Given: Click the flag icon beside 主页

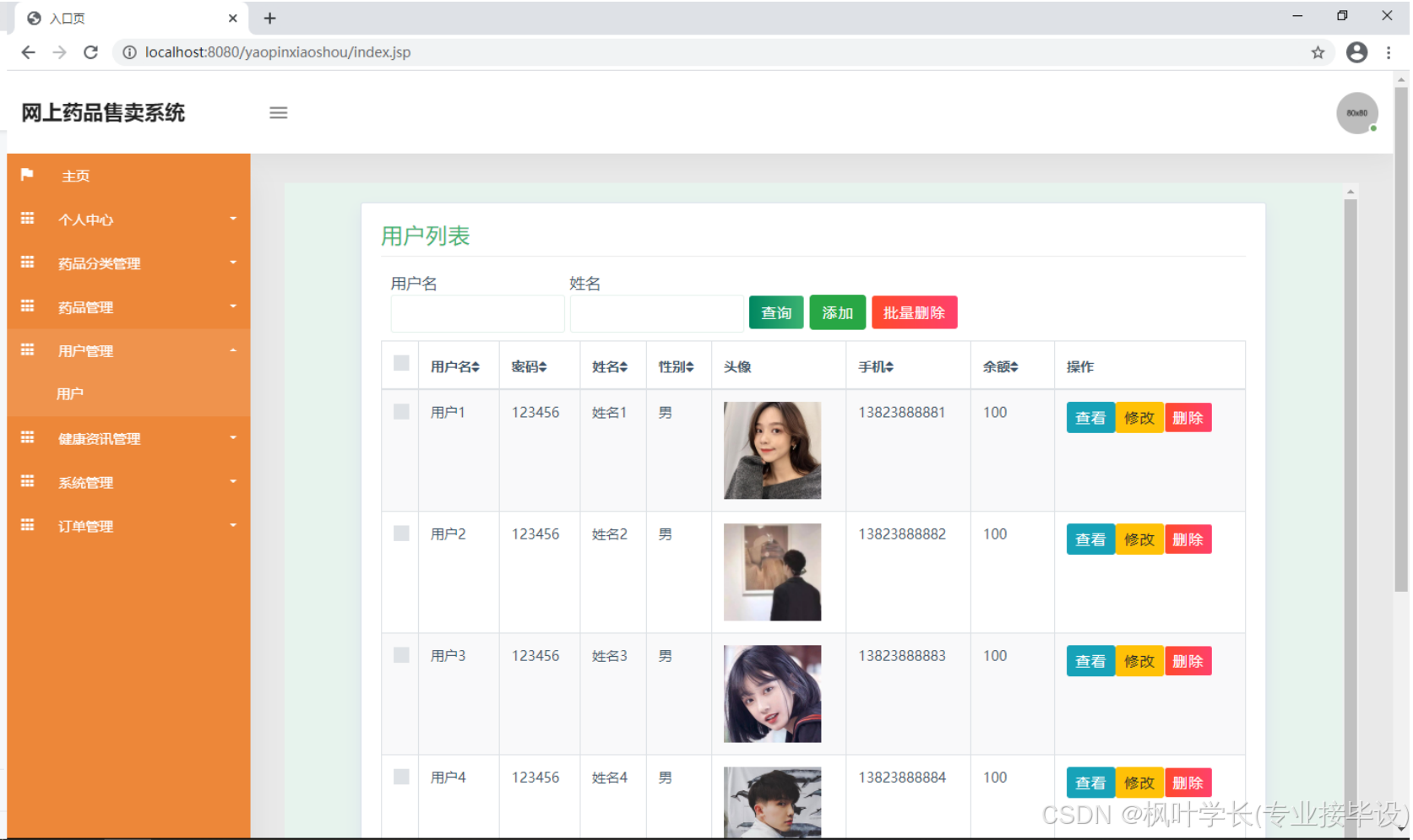Looking at the screenshot, I should coord(27,175).
